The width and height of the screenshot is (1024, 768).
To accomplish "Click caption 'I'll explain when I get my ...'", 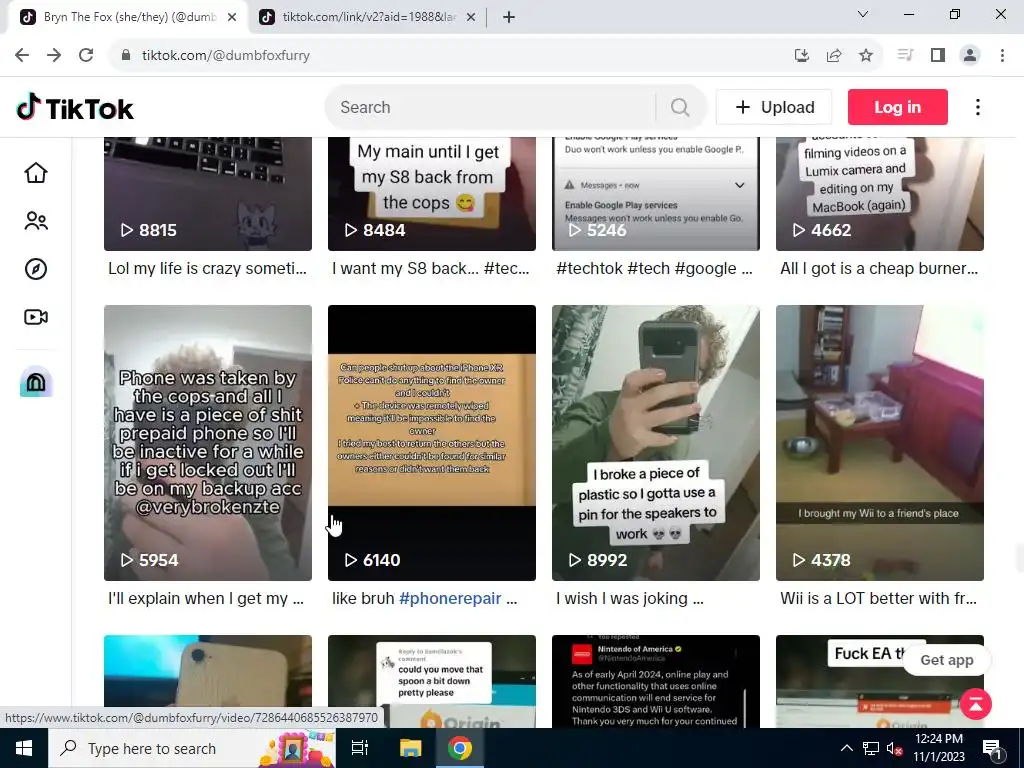I will (x=206, y=598).
